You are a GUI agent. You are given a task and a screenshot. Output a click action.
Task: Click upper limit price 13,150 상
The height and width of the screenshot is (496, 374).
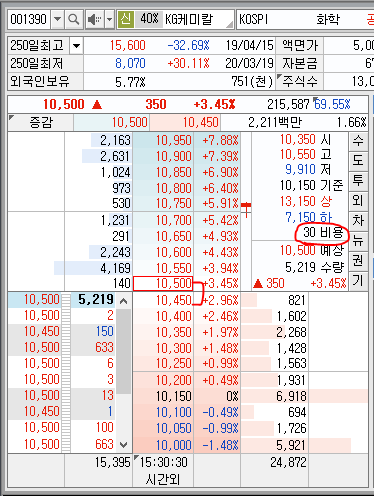point(306,201)
